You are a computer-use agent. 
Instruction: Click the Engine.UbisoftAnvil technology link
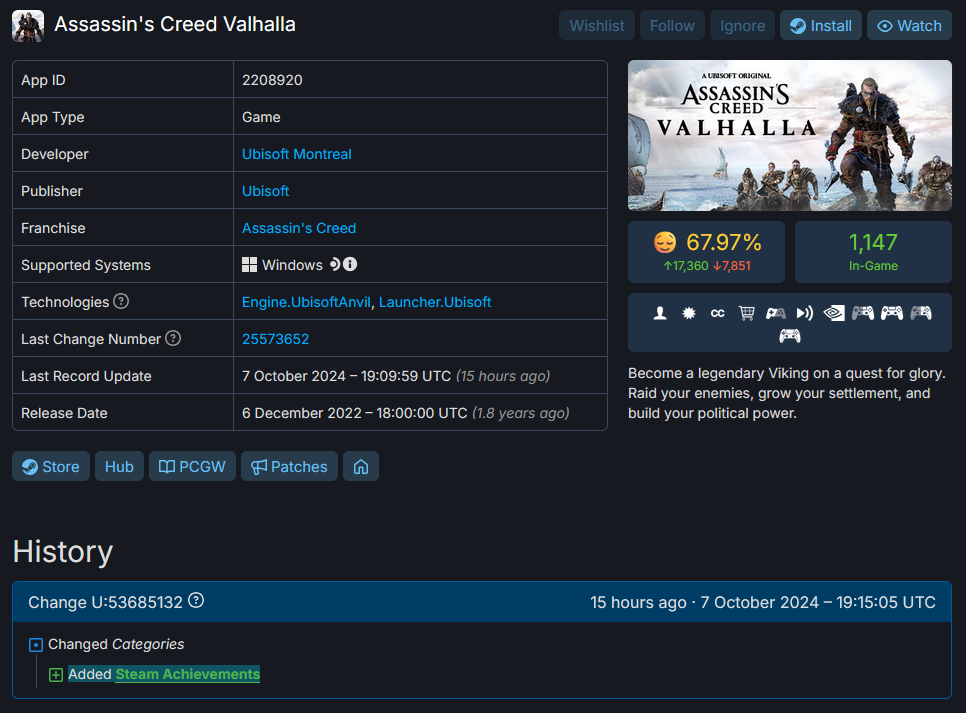click(x=306, y=302)
